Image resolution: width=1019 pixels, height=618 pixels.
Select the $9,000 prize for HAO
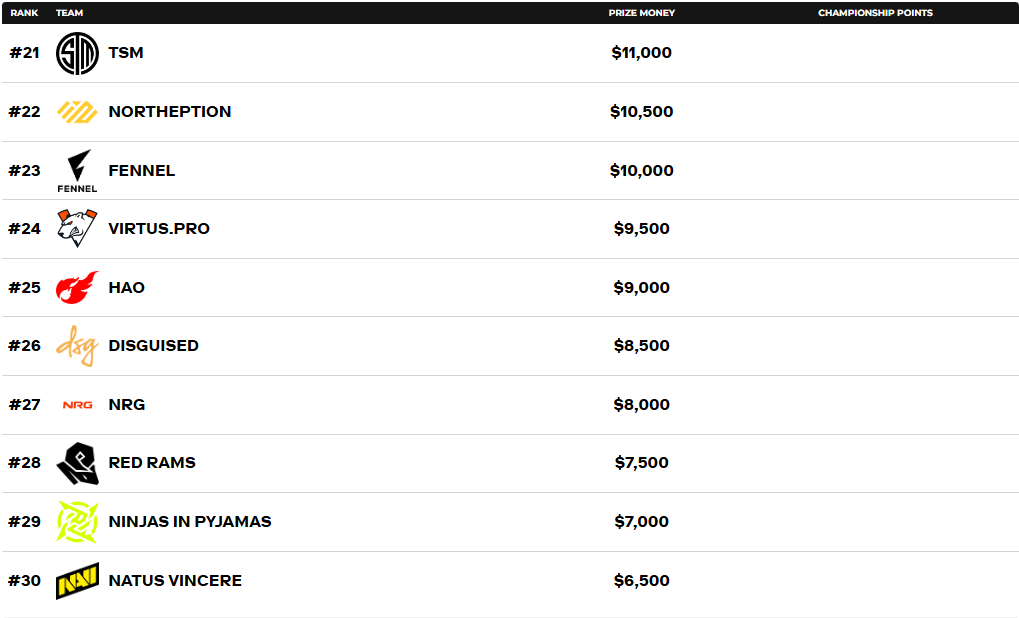tap(641, 288)
